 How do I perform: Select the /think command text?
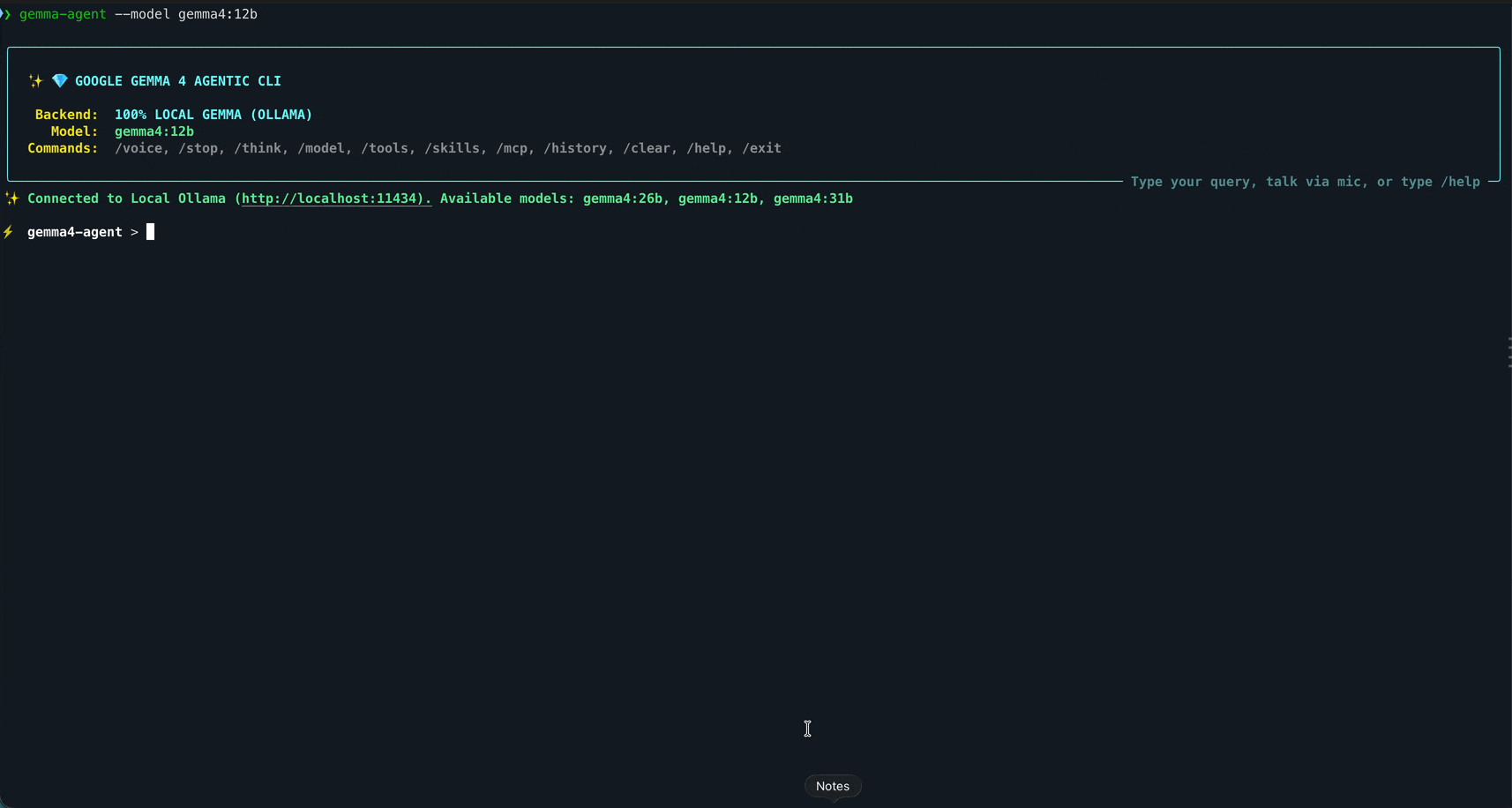point(258,148)
